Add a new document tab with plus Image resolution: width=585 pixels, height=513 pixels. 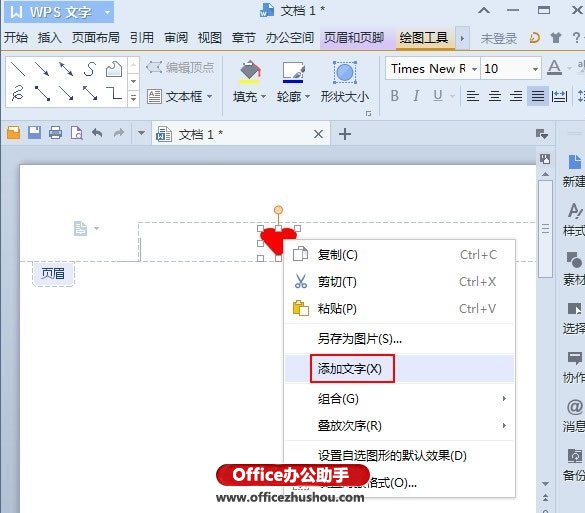345,134
